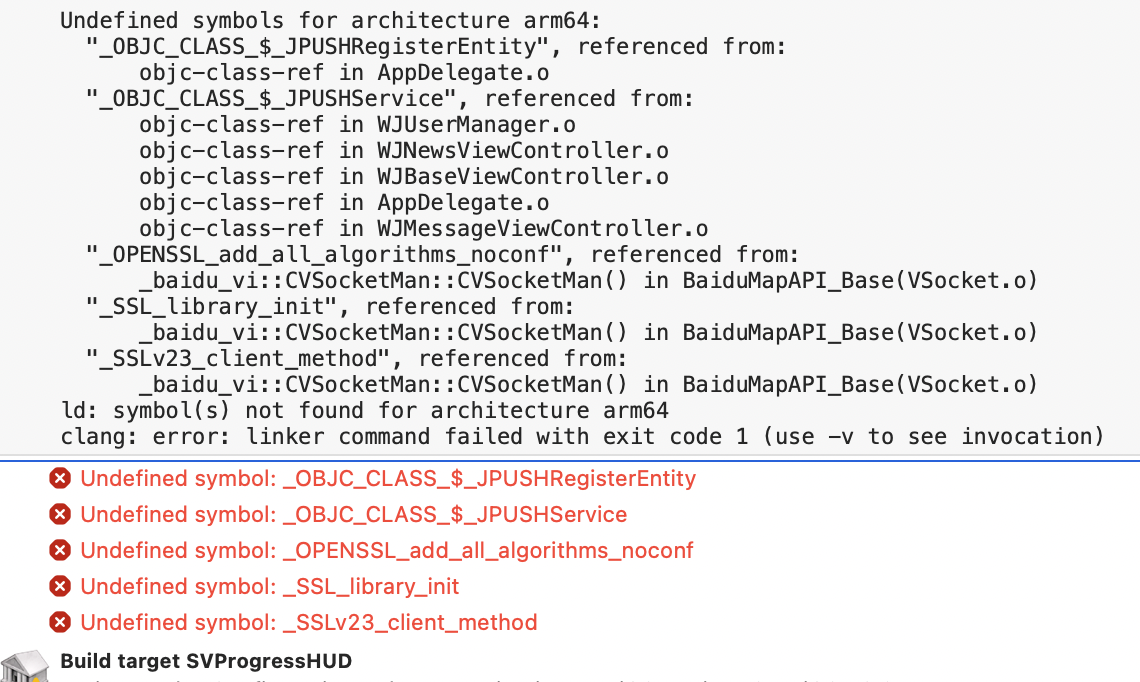Click the quoted "_SSL_library_init" referenced-from log line
The image size is (1140, 682).
[x=330, y=307]
